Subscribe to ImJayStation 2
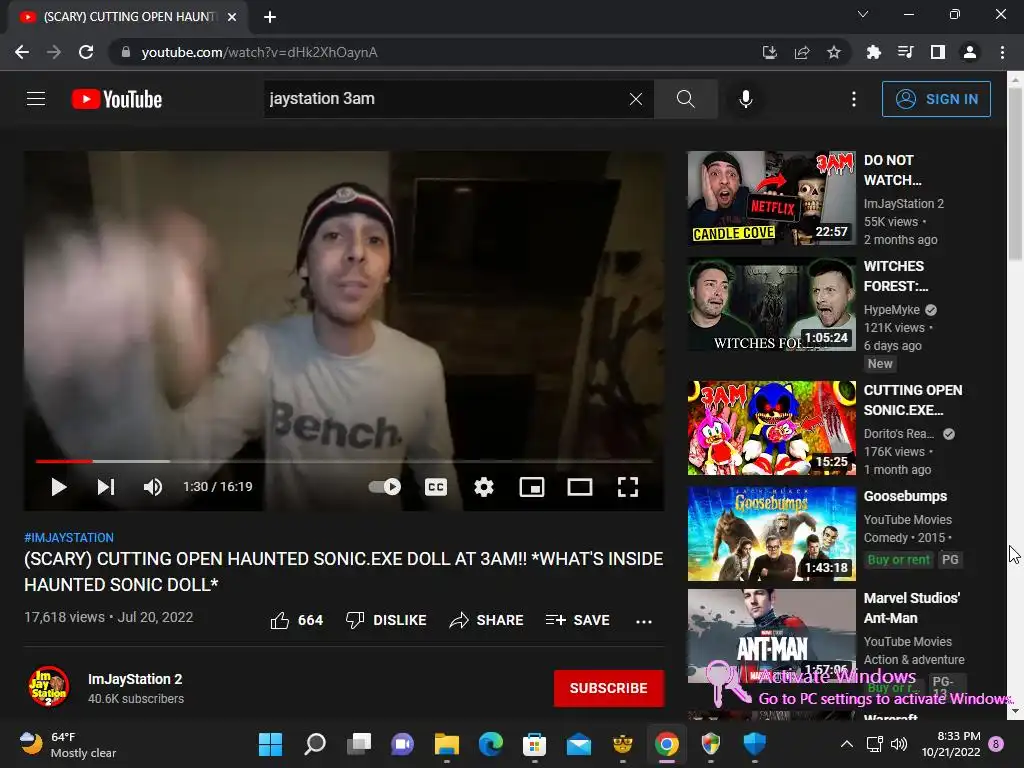This screenshot has height=768, width=1024. pos(609,688)
